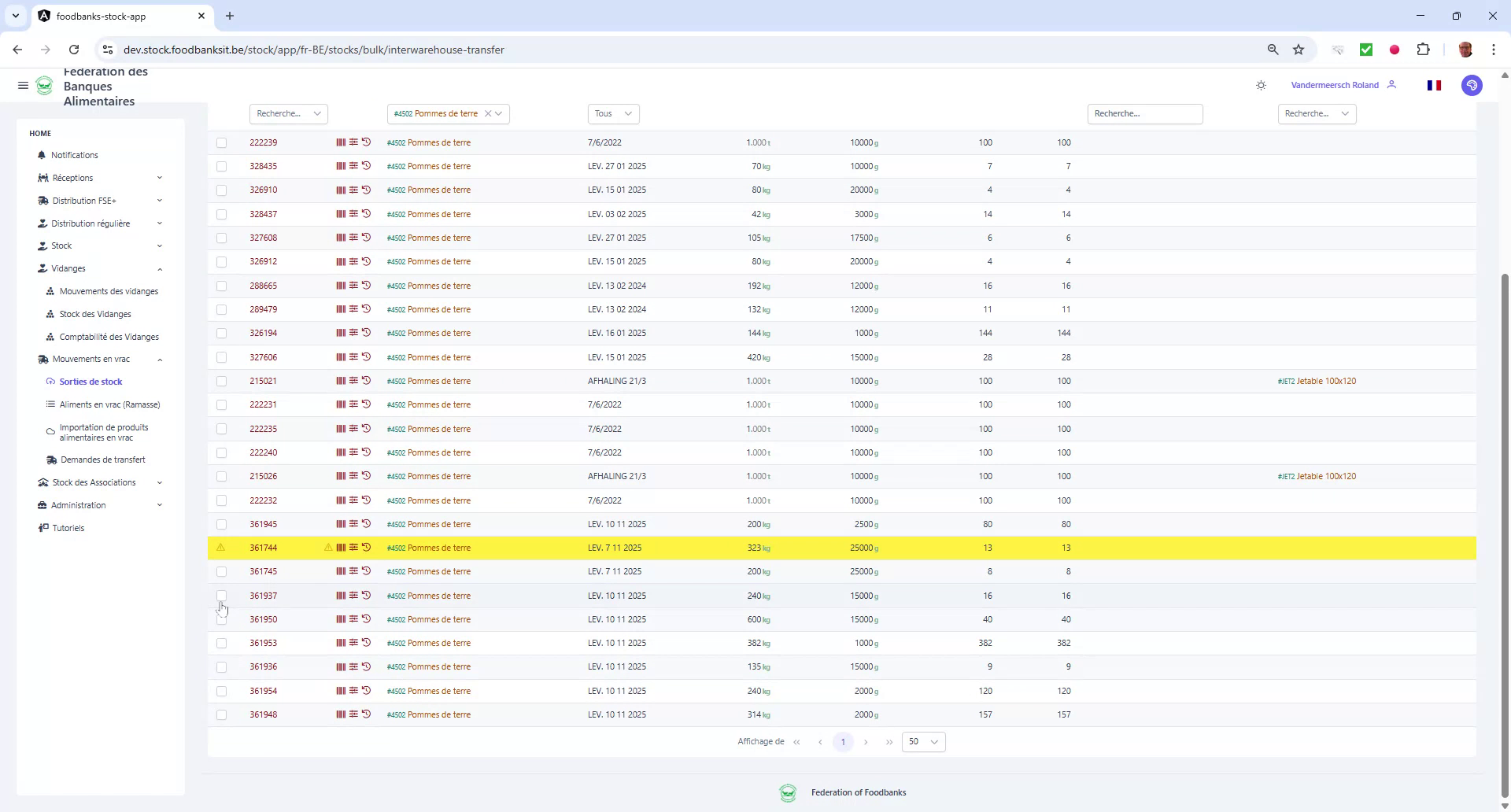Toggle light/dark mode with the sun icon

pyautogui.click(x=1261, y=85)
